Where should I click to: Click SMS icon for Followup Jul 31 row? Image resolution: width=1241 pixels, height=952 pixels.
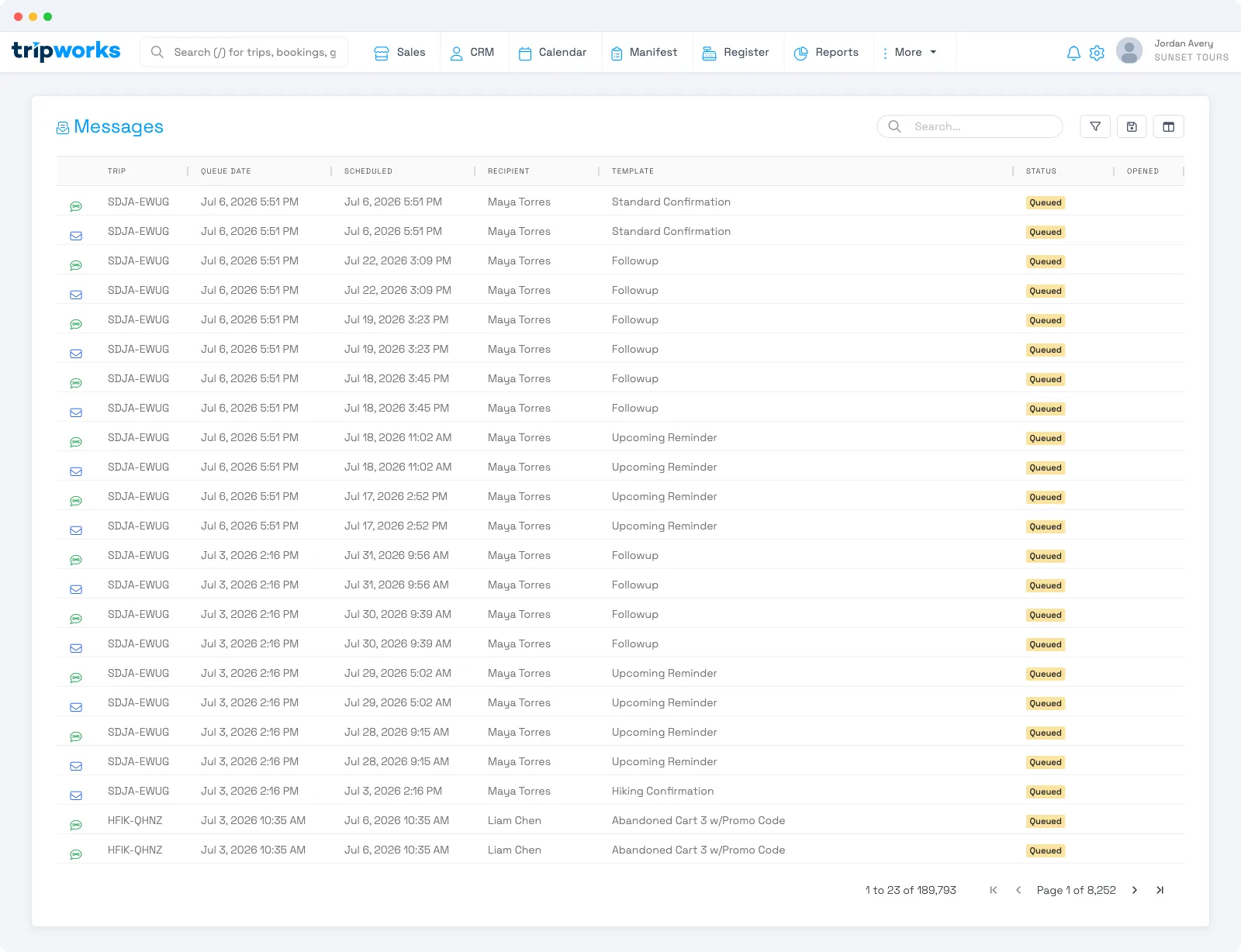(x=76, y=560)
